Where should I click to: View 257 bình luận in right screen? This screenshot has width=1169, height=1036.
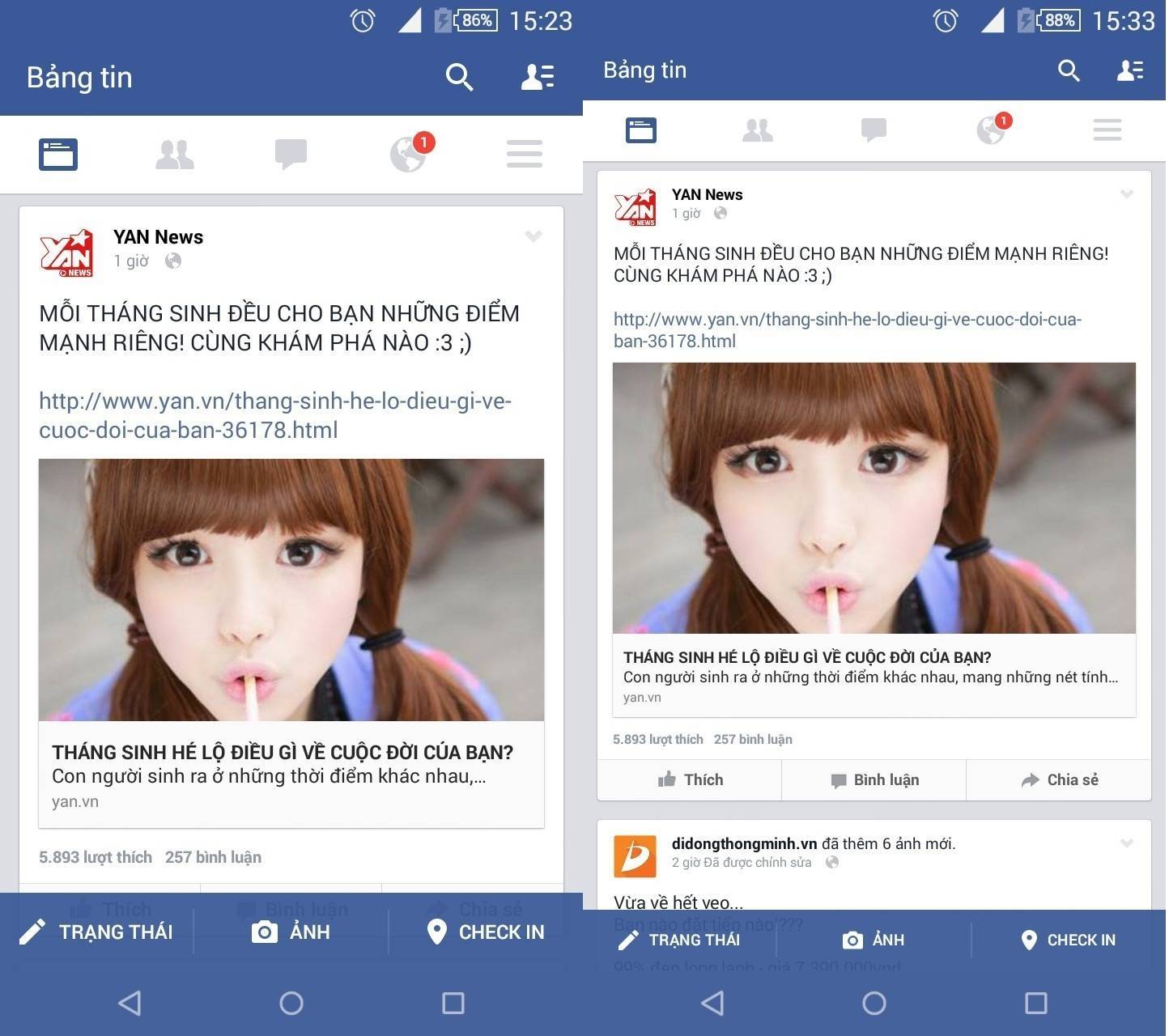753,739
